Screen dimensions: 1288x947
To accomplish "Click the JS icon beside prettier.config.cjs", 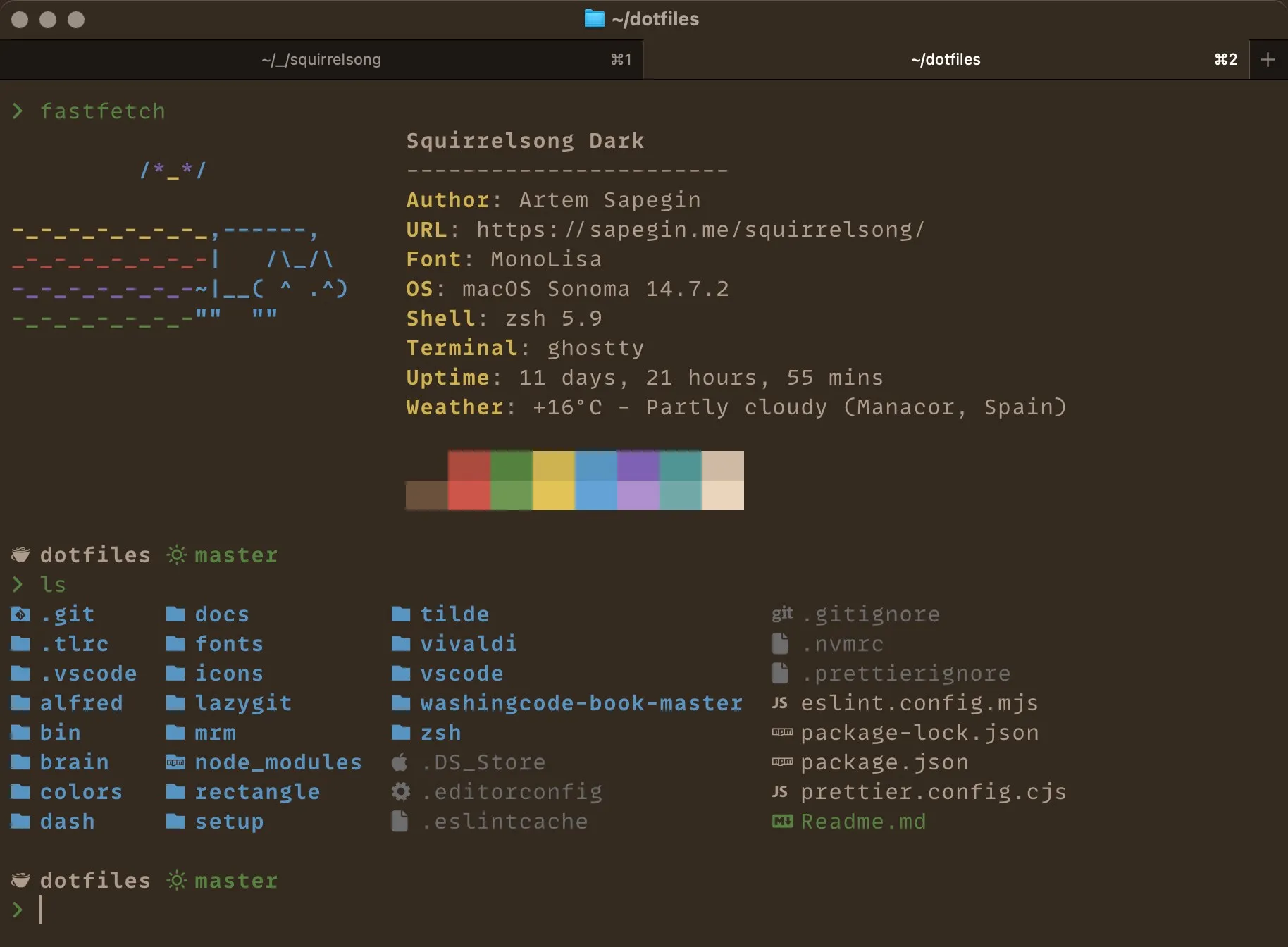I will tap(780, 792).
